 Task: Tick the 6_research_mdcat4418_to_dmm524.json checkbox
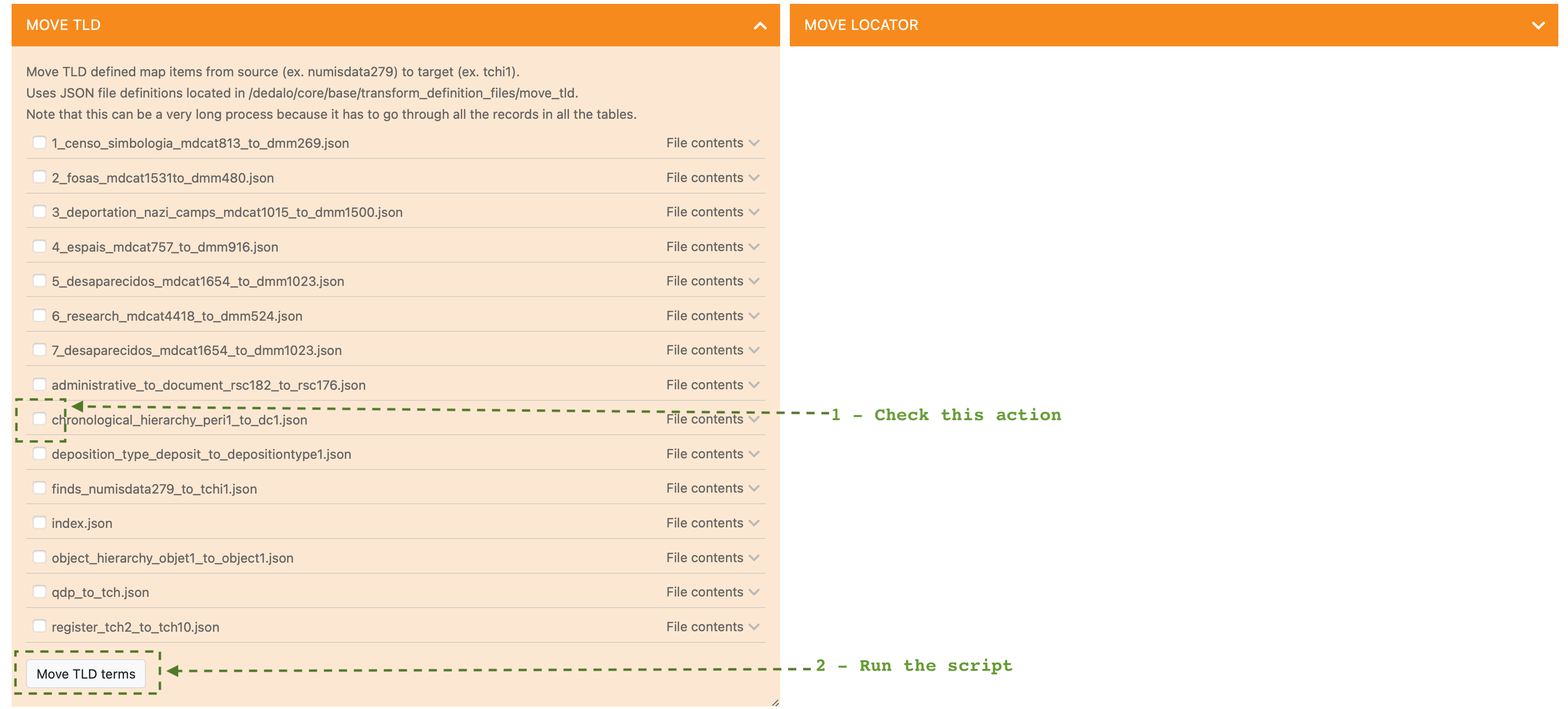pos(40,315)
